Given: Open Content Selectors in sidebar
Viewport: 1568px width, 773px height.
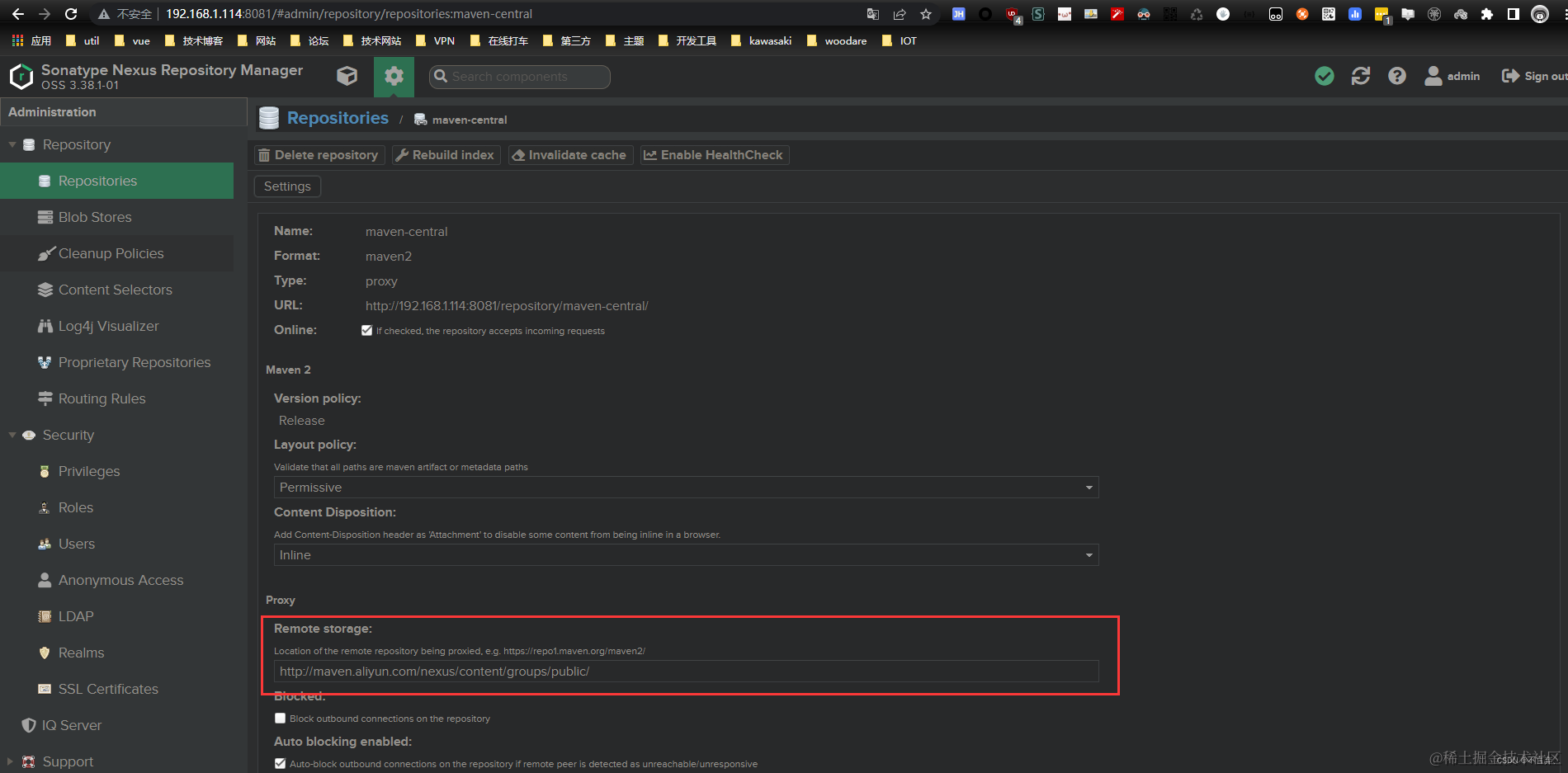Looking at the screenshot, I should [x=116, y=290].
